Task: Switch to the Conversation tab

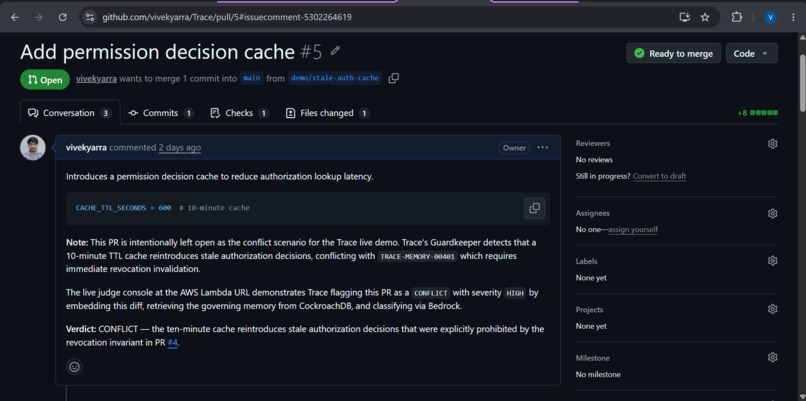Action: [x=70, y=113]
